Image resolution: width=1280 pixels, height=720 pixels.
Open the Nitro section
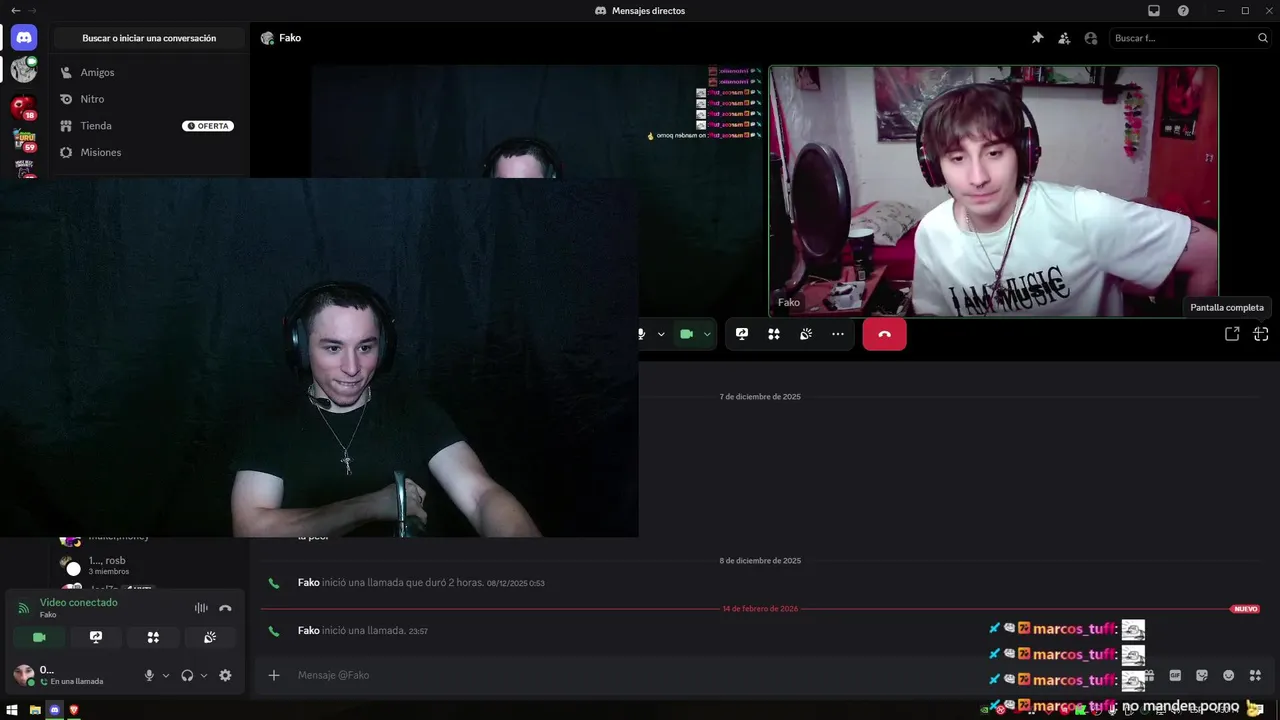tap(148, 99)
